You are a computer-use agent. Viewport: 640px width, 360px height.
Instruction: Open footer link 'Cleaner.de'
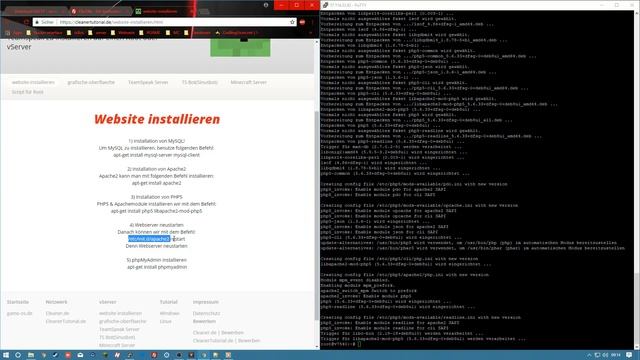click(x=57, y=313)
